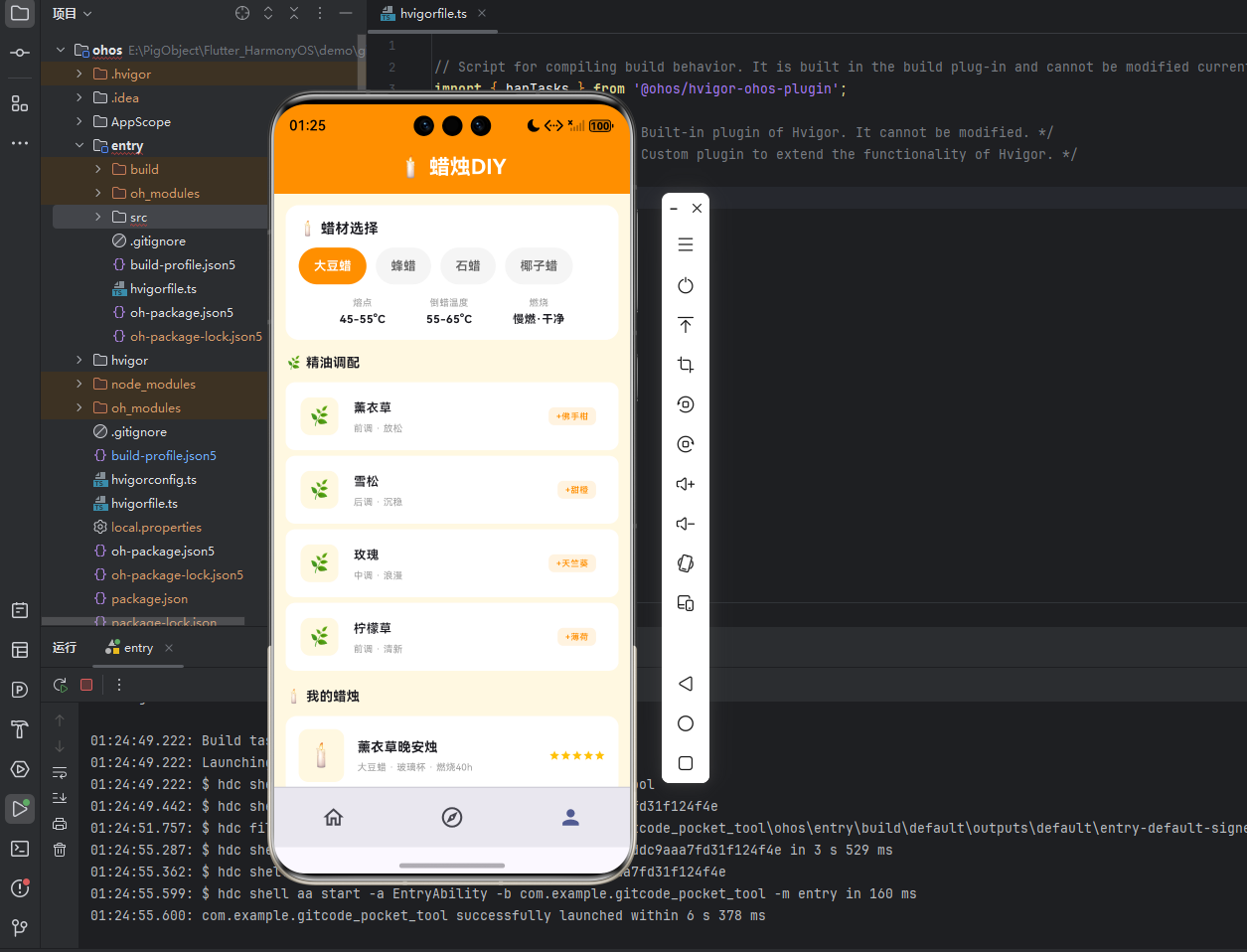Open the Run tool window icon
Screen dimensions: 1247x952
pos(20,809)
